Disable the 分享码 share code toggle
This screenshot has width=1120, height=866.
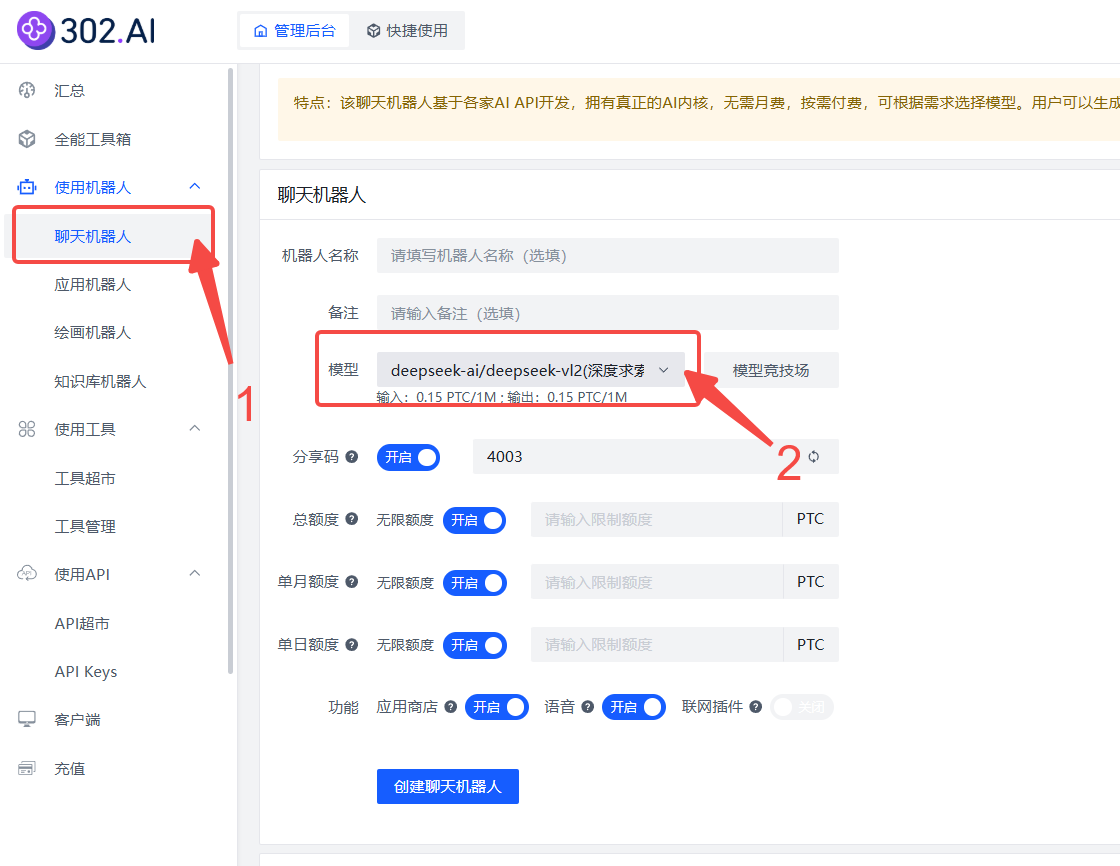tap(408, 457)
